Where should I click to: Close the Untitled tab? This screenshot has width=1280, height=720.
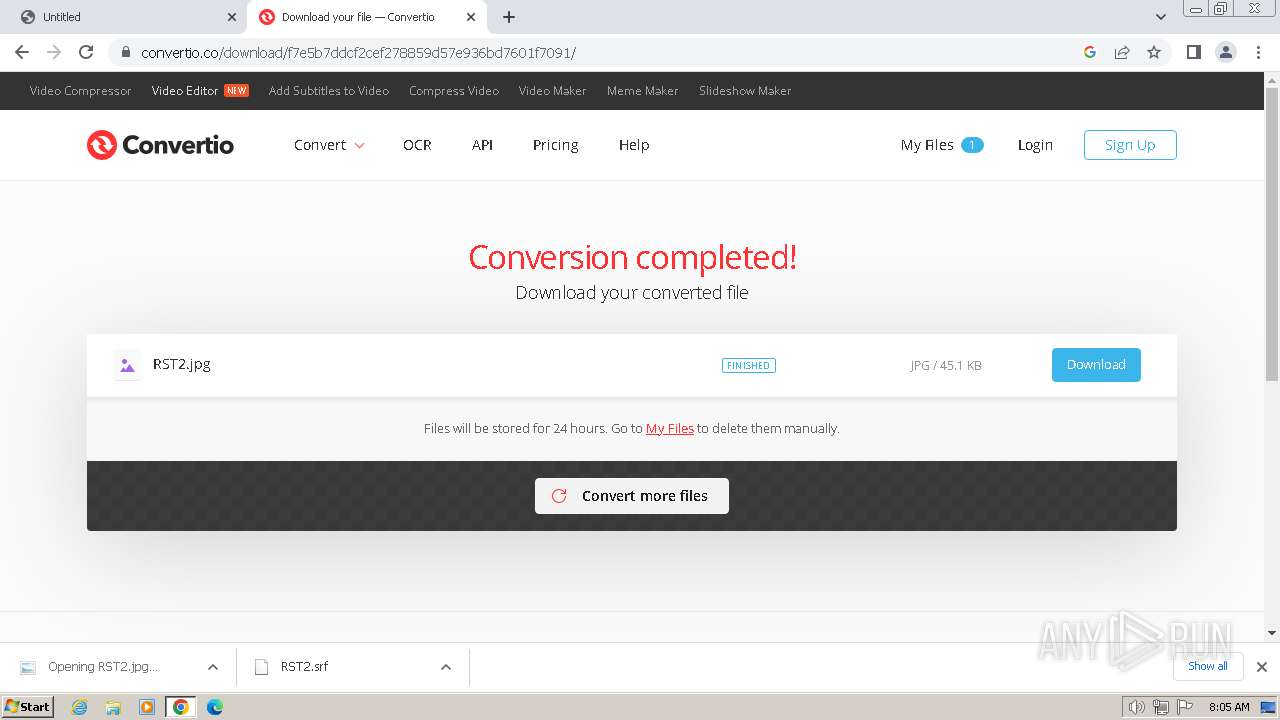[x=232, y=17]
